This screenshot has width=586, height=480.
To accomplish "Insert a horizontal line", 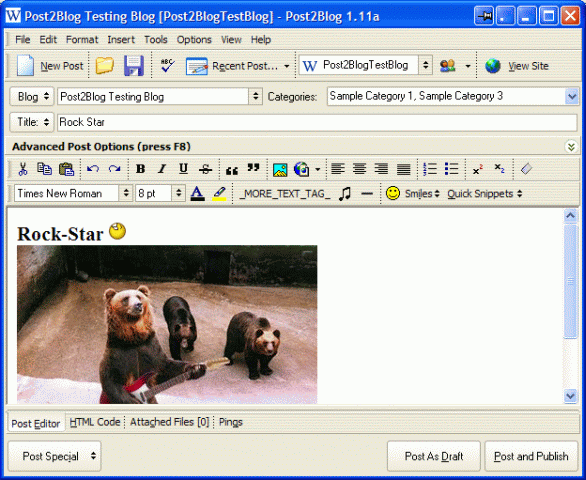I will [367, 194].
